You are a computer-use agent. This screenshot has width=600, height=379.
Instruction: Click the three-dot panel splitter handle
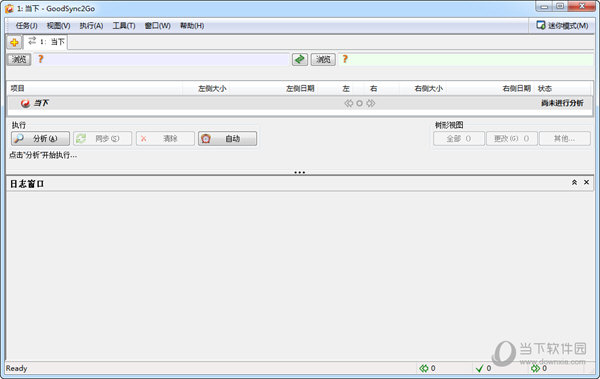coord(300,172)
